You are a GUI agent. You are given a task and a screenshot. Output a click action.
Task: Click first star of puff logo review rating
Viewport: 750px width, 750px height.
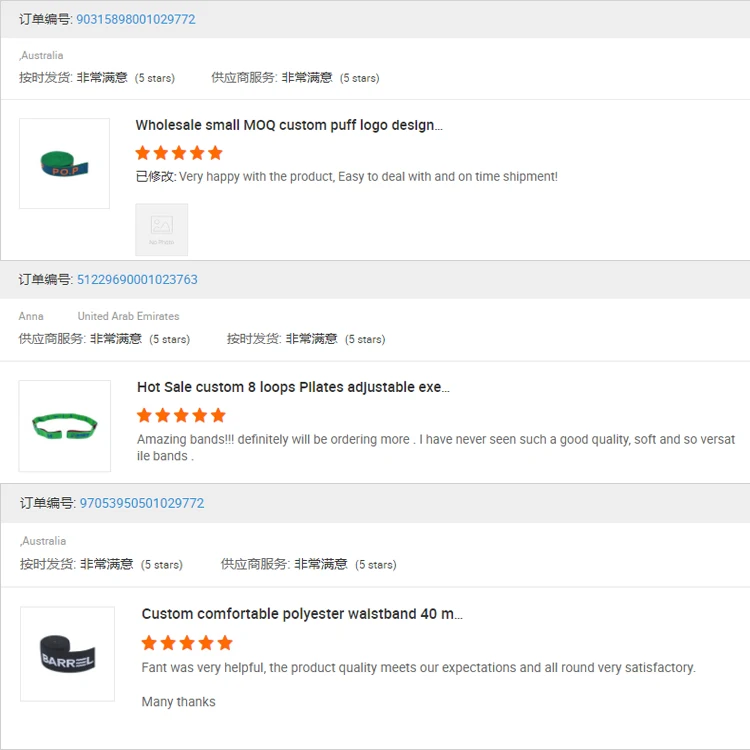tap(143, 153)
